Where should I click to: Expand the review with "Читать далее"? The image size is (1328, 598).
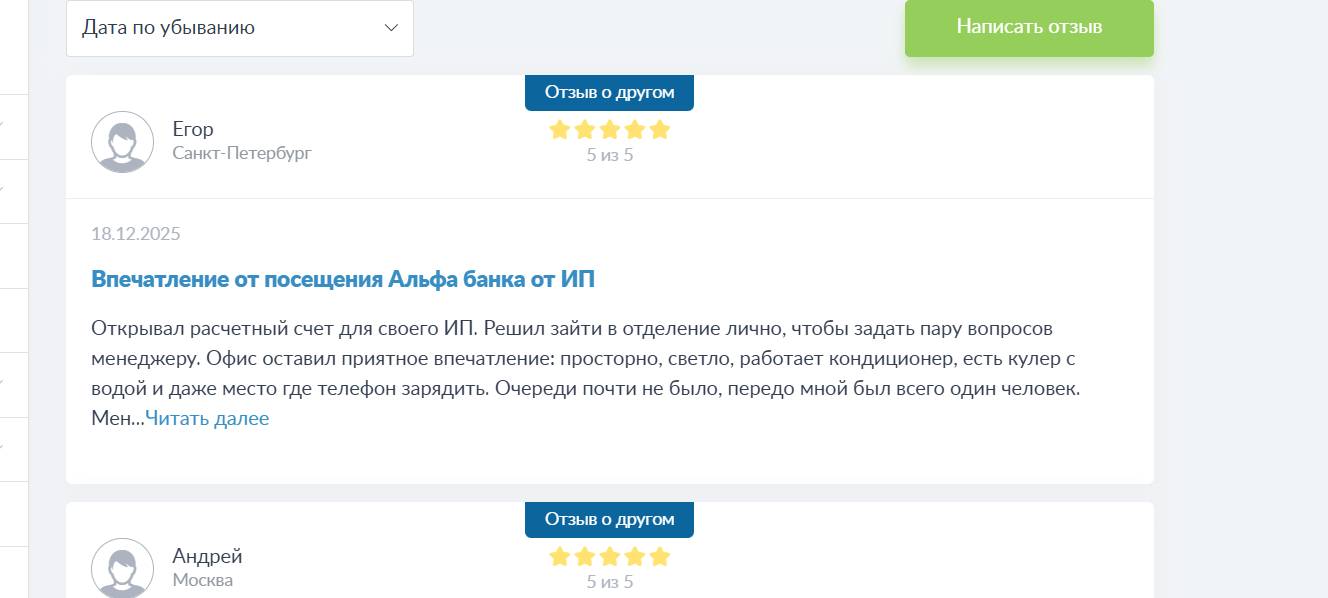pos(207,418)
